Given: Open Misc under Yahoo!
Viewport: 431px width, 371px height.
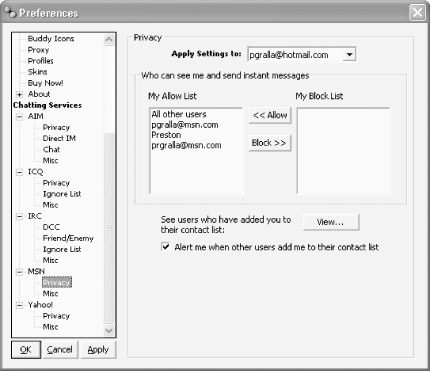Looking at the screenshot, I should 50,327.
